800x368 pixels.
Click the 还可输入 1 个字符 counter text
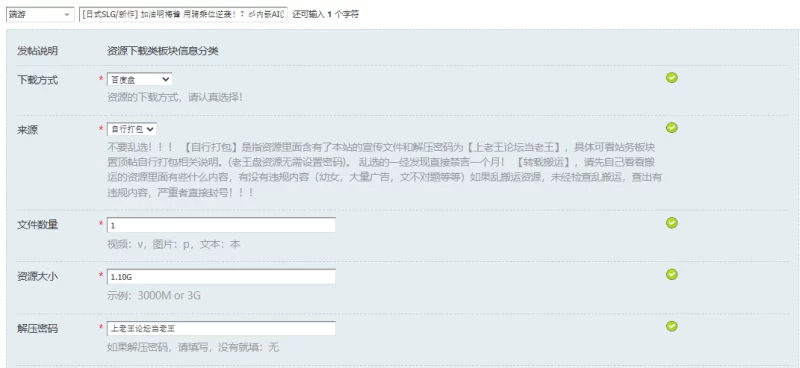pyautogui.click(x=326, y=14)
